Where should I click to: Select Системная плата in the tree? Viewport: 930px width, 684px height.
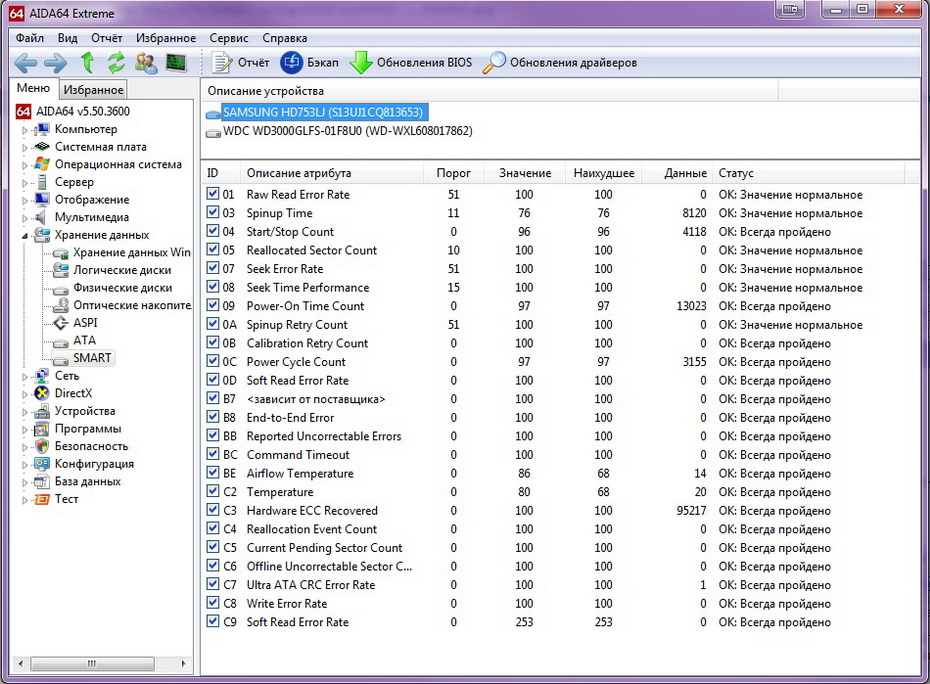100,147
